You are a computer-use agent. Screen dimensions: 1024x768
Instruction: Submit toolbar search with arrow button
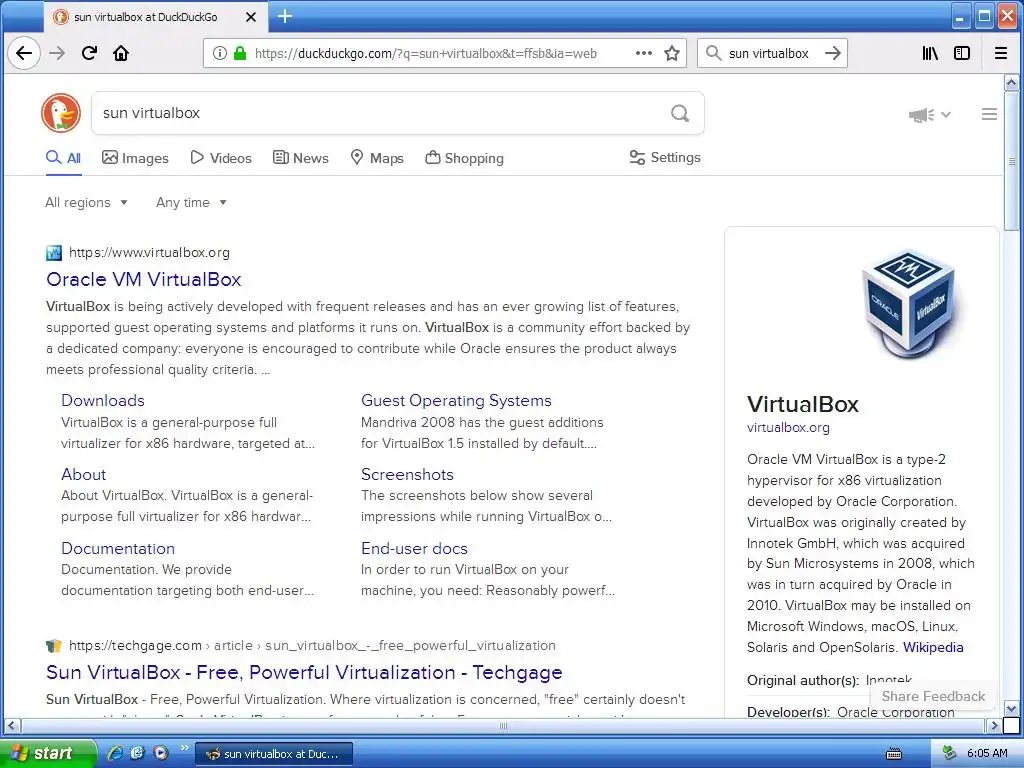coord(833,53)
